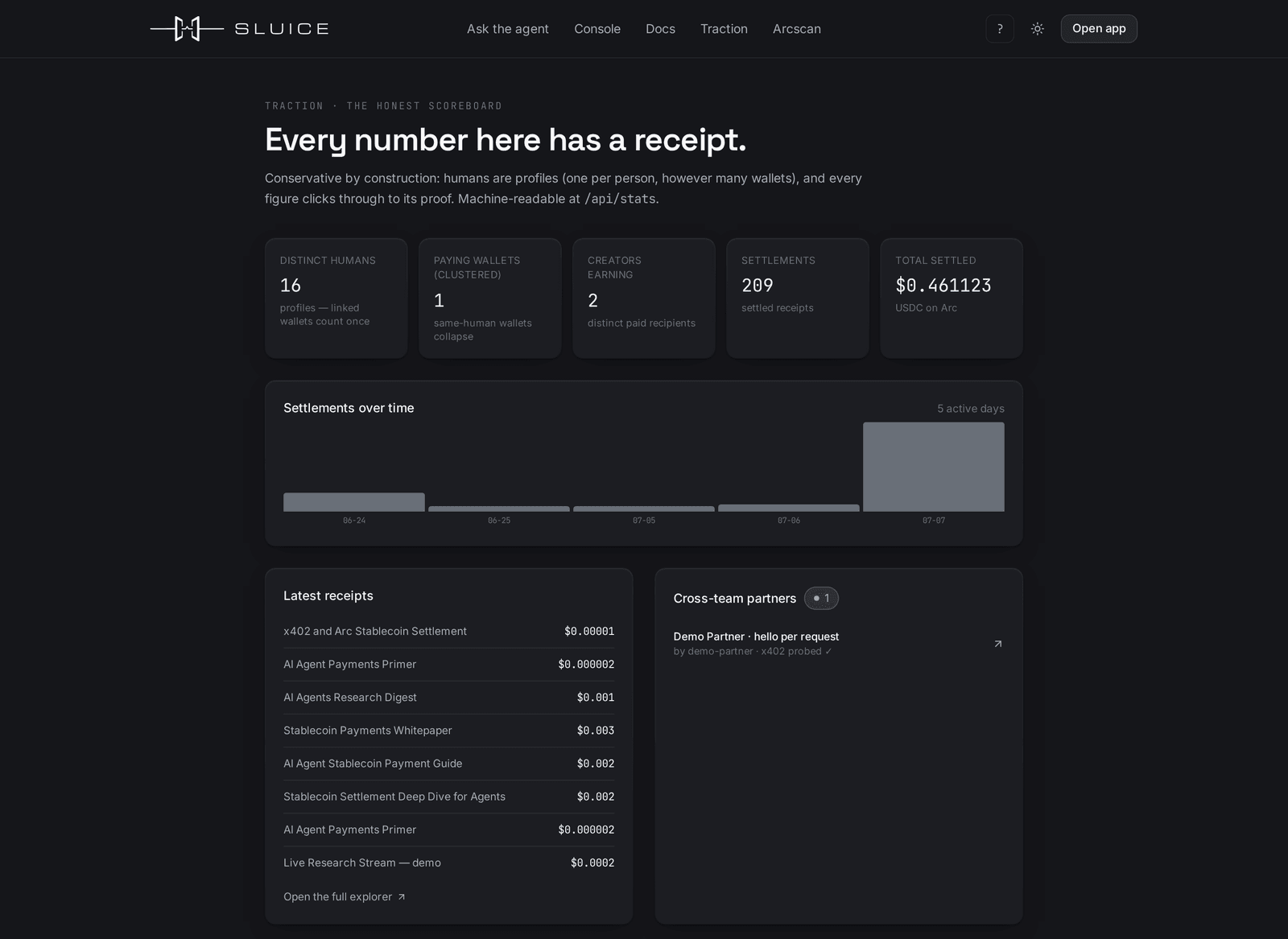Open the /api/stats link
Viewport: 1288px width, 939px height.
(x=620, y=199)
